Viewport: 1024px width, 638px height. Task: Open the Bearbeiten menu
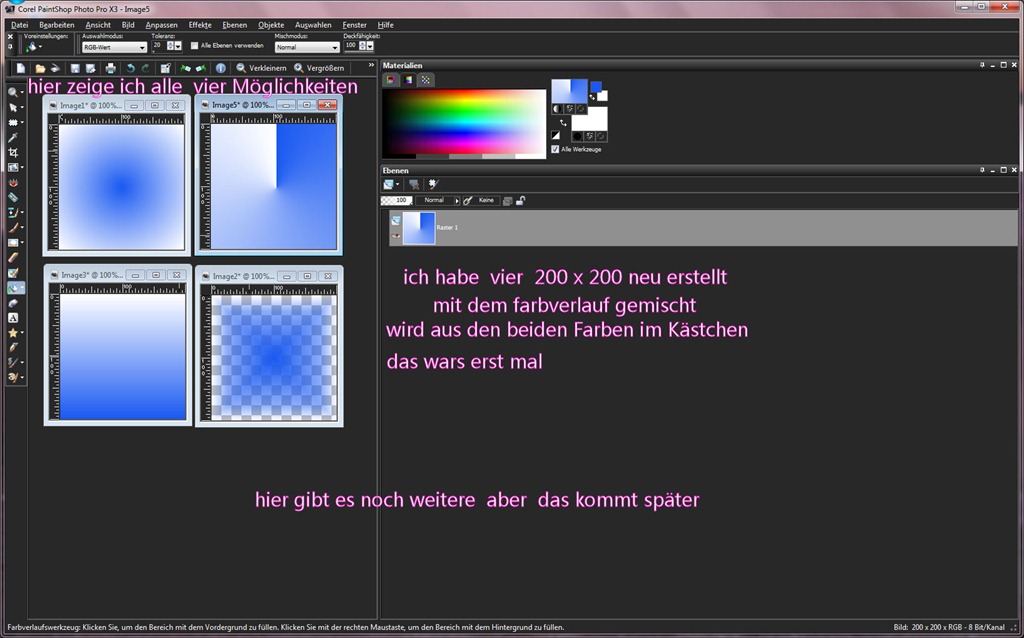(x=57, y=25)
